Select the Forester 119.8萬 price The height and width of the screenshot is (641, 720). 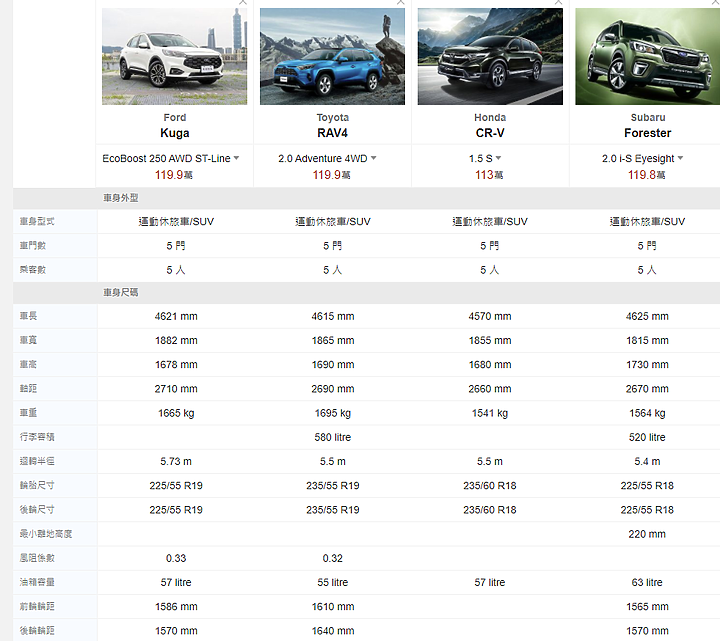pyautogui.click(x=647, y=175)
